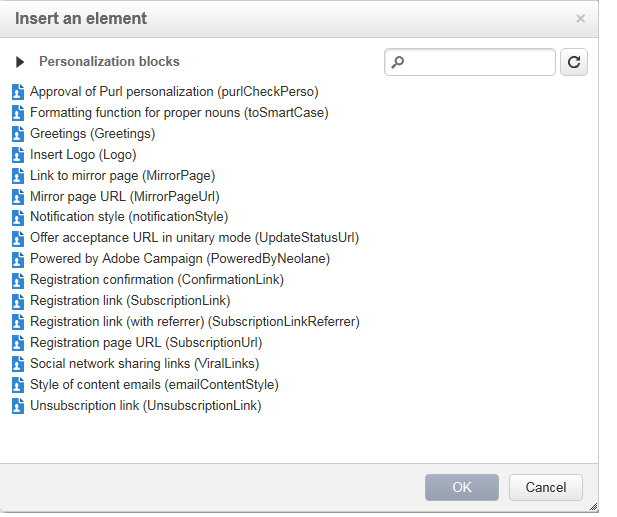The image size is (617, 517).
Task: Choose Mirror page URL block
Action: pos(124,196)
